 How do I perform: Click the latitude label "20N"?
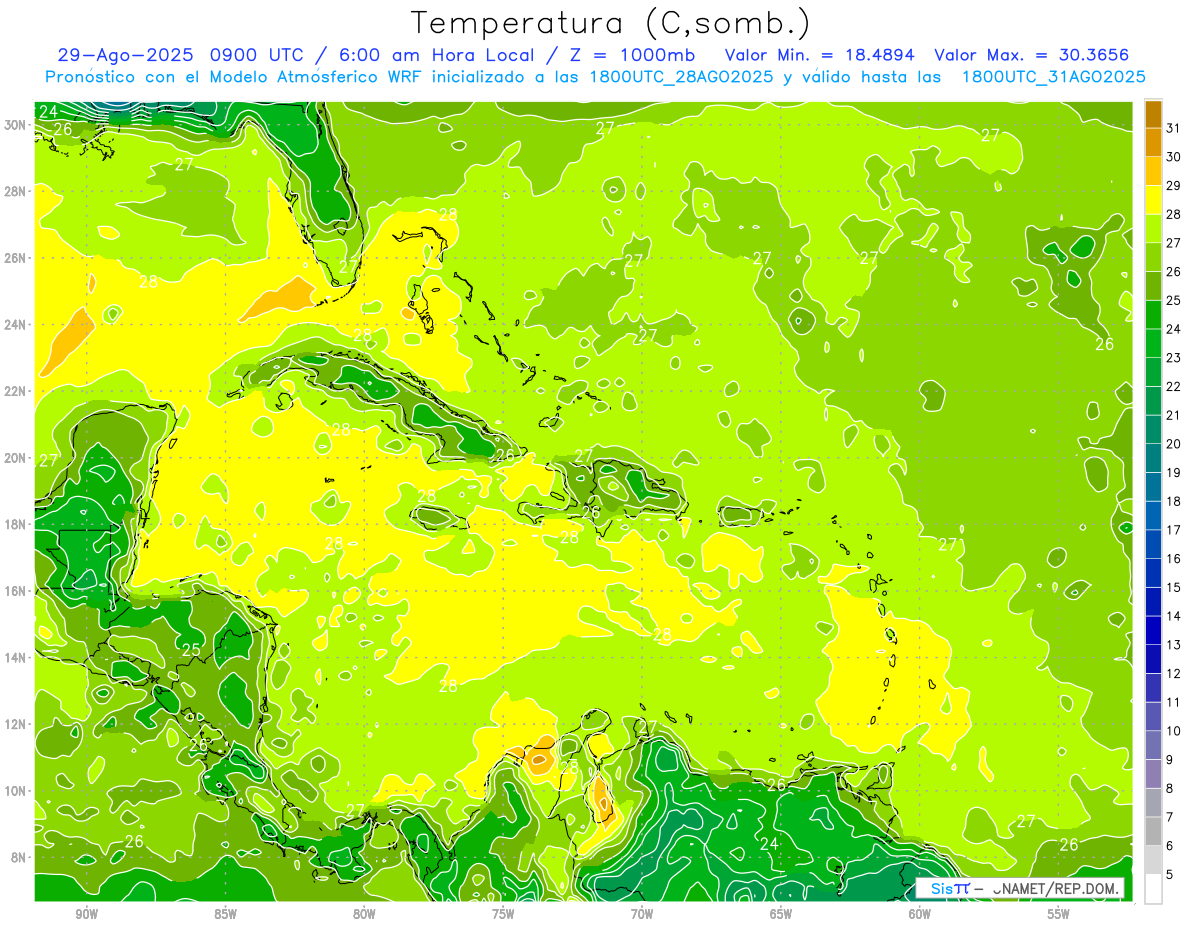click(x=15, y=458)
